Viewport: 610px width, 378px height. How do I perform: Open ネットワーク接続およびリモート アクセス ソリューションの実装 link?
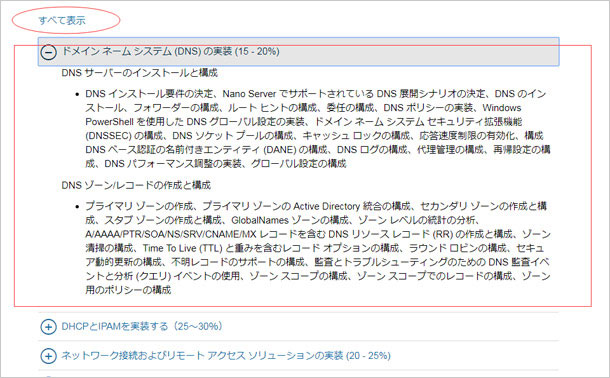226,355
